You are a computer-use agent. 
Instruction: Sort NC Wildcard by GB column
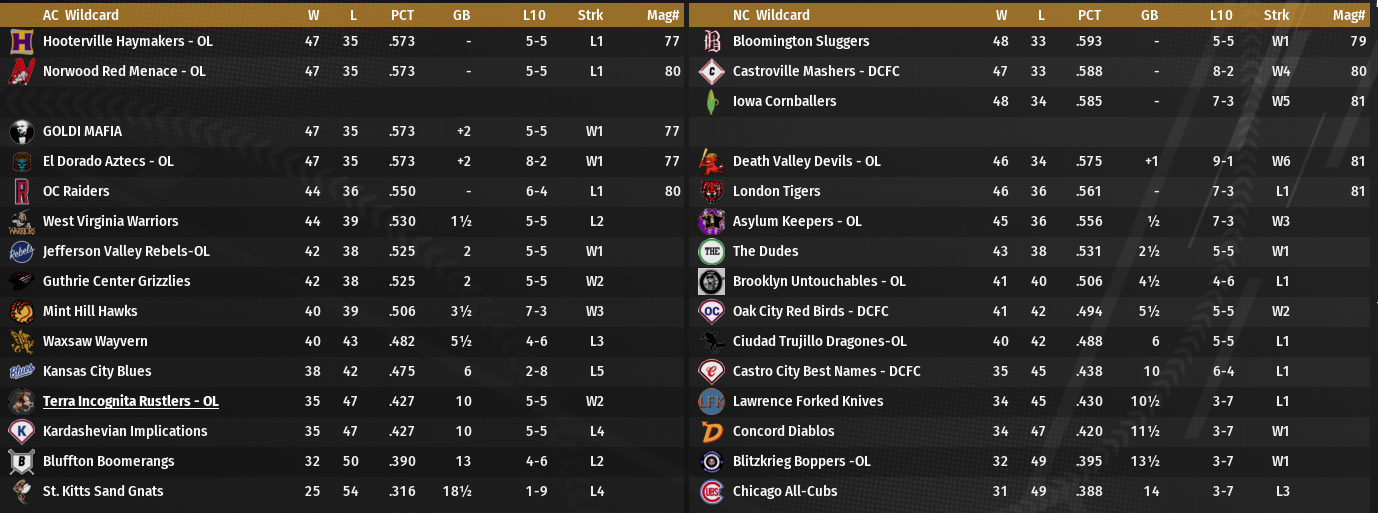click(1149, 15)
